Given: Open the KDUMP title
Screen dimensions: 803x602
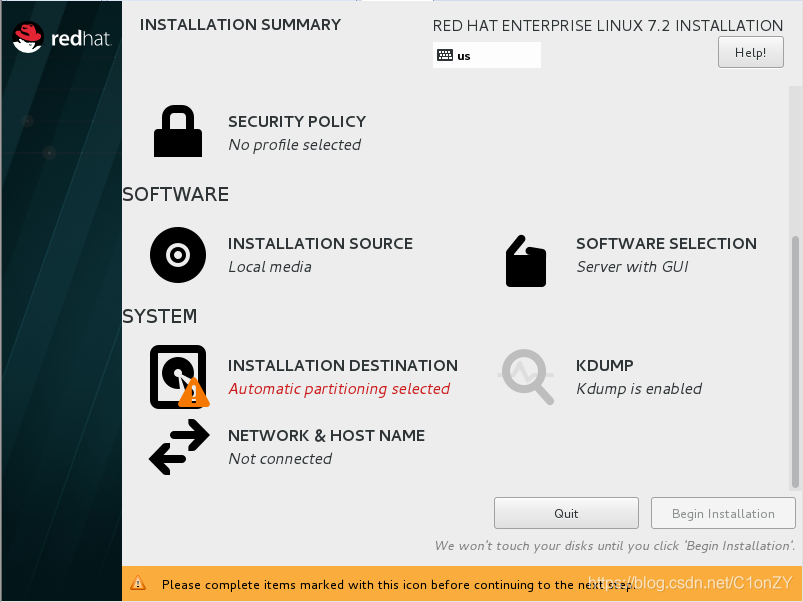Looking at the screenshot, I should point(604,366).
